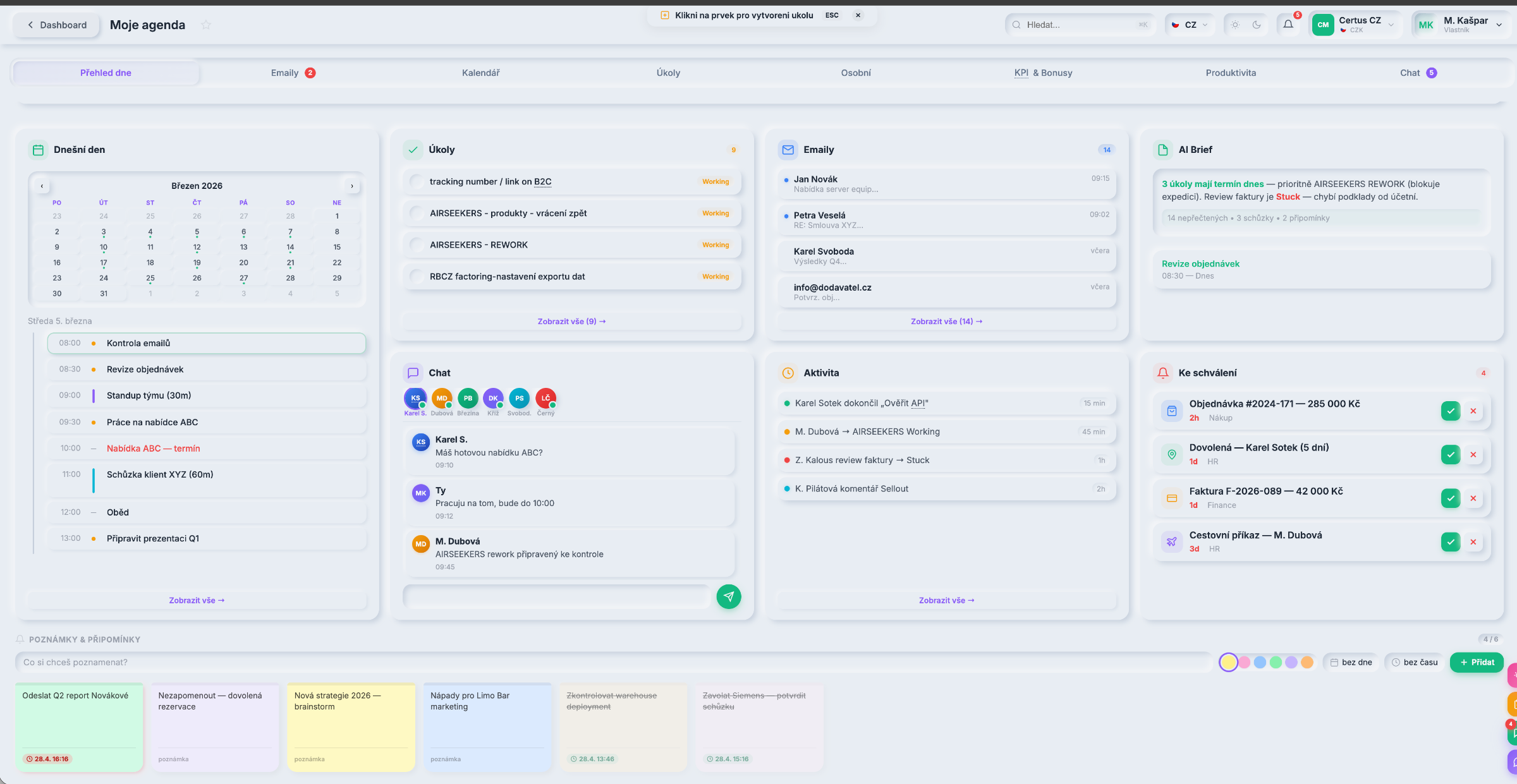The height and width of the screenshot is (784, 1517).
Task: Go to previous month in calendar
Action: tap(42, 186)
